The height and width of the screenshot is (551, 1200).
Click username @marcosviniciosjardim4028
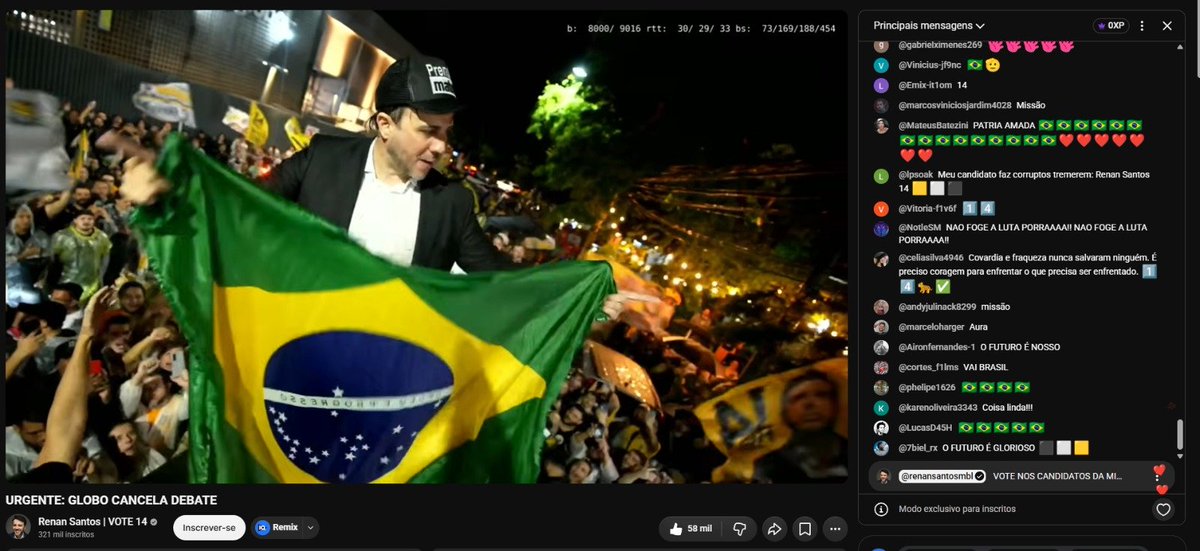tap(954, 105)
